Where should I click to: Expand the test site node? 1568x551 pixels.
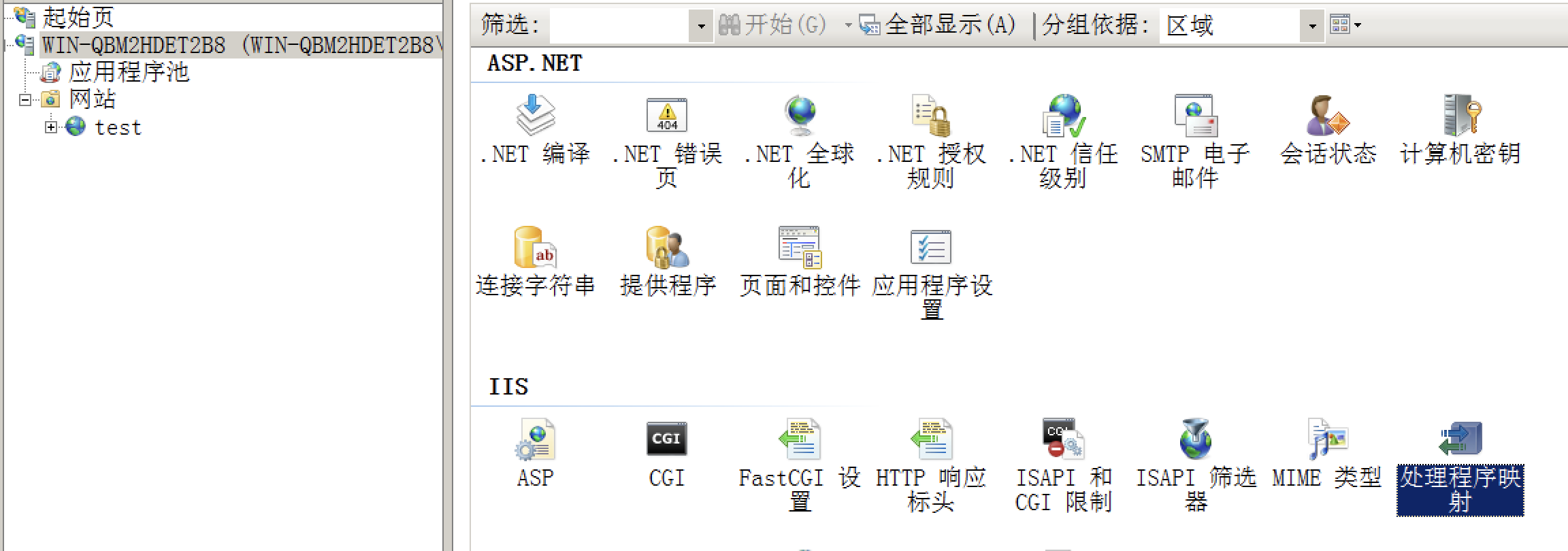(51, 127)
